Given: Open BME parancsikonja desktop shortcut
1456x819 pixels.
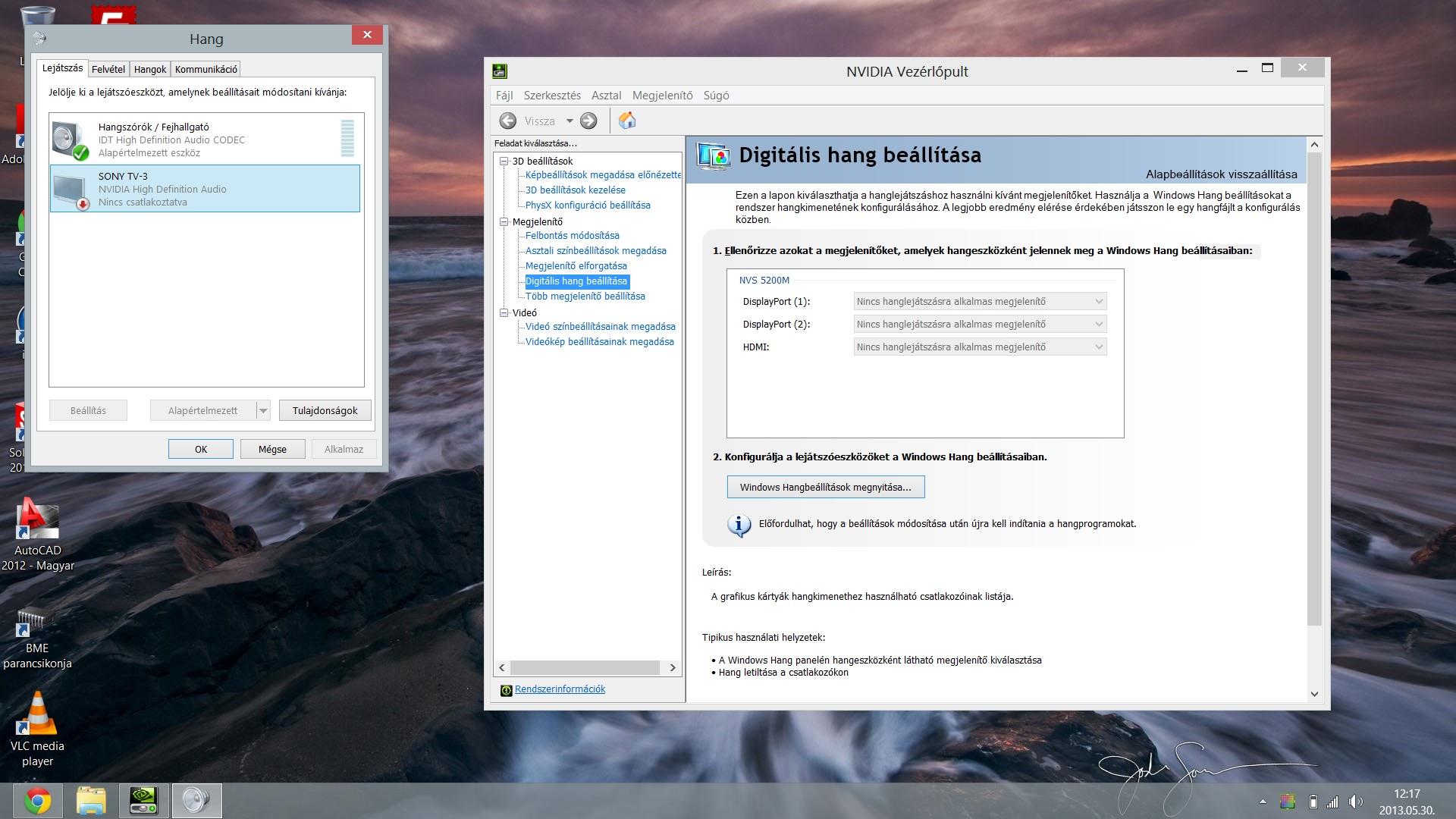Looking at the screenshot, I should (x=37, y=640).
